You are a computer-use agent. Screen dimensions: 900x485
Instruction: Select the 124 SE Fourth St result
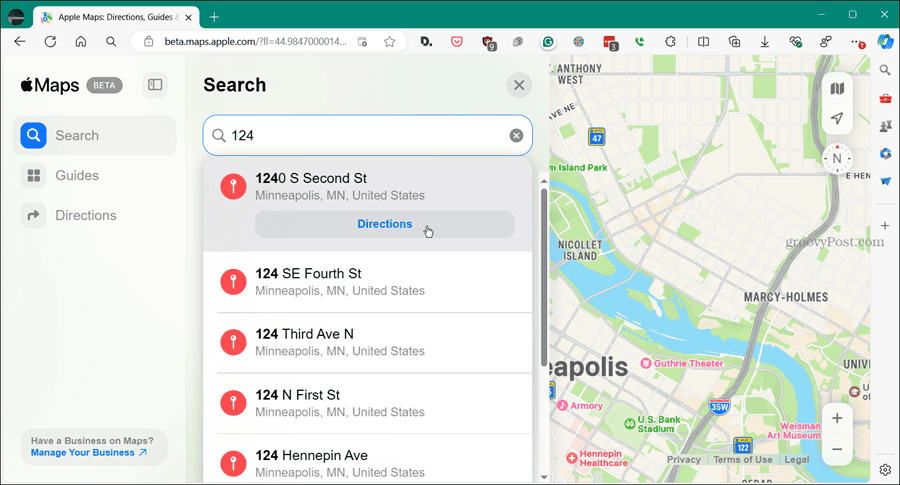[367, 282]
